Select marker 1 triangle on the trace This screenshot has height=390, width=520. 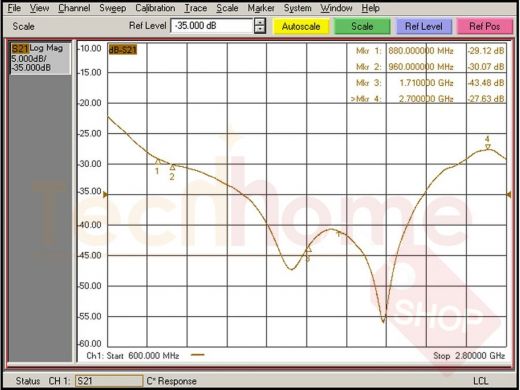point(158,162)
